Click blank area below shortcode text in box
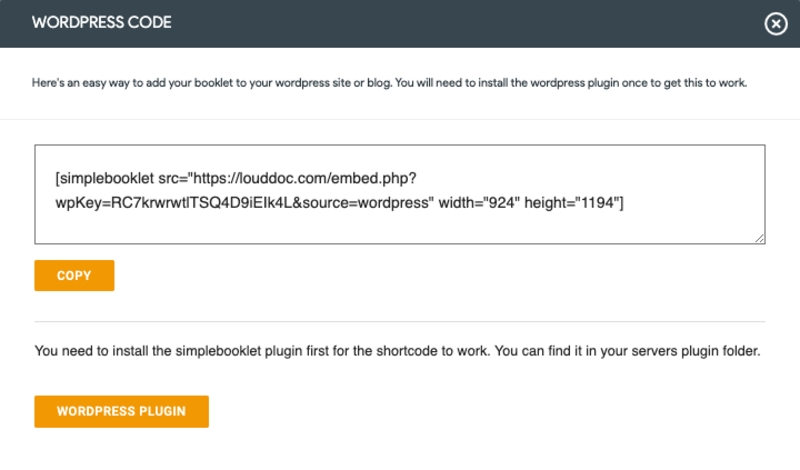The image size is (800, 470). point(400,230)
